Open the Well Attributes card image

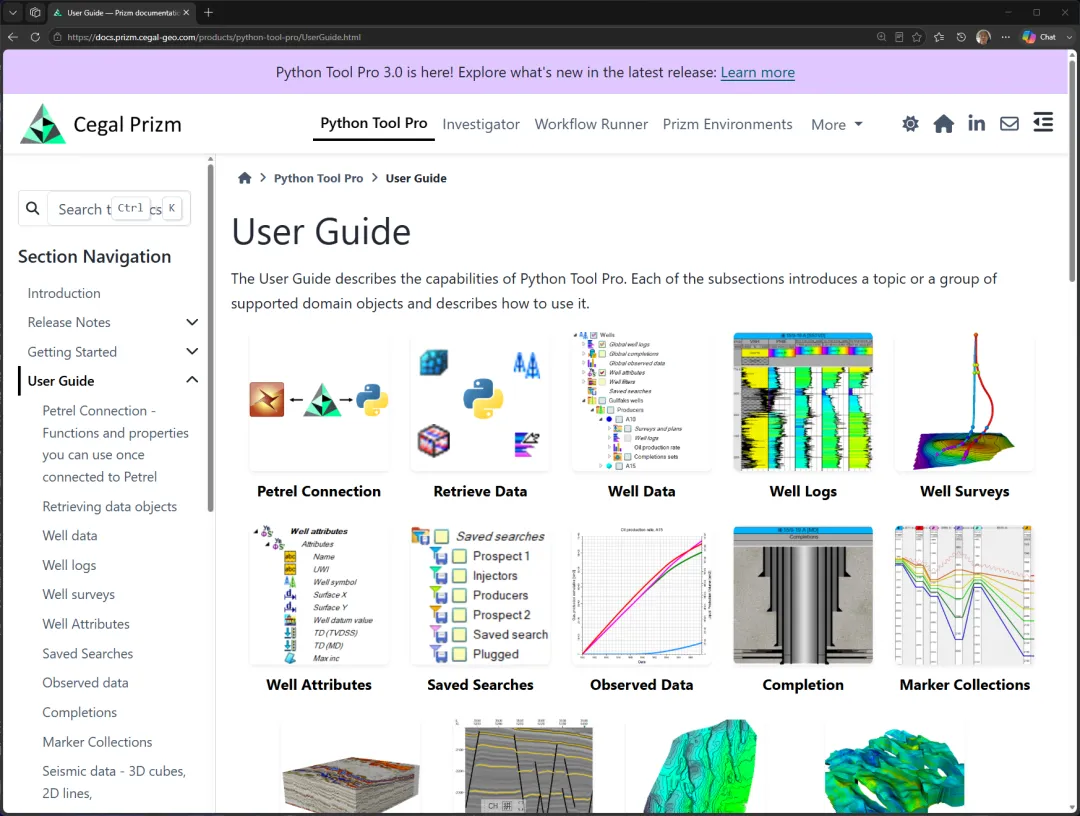coord(319,595)
